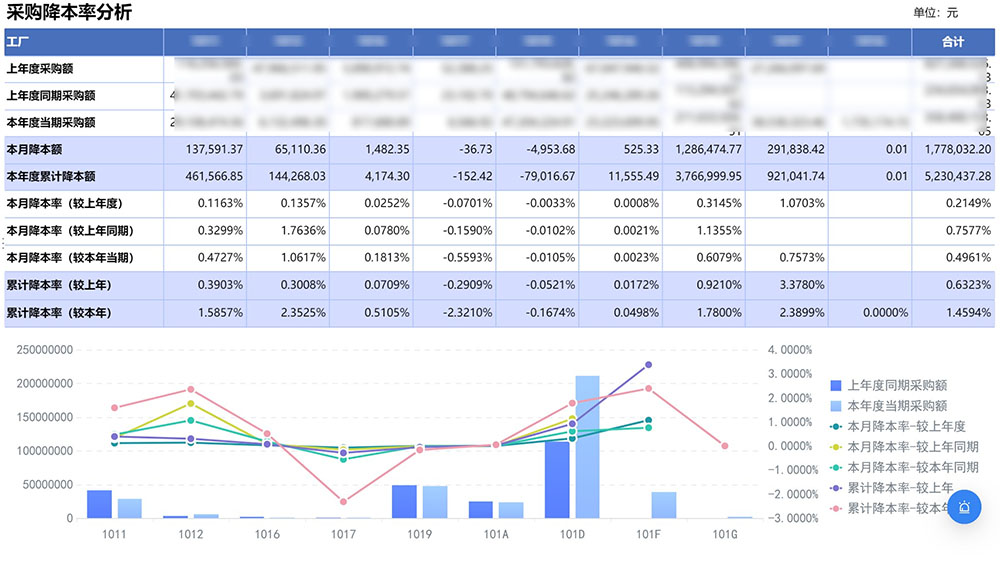Viewport: 1000px width, 563px height.
Task: Toggle 本年度当期采购额 legend series
Action: click(897, 406)
